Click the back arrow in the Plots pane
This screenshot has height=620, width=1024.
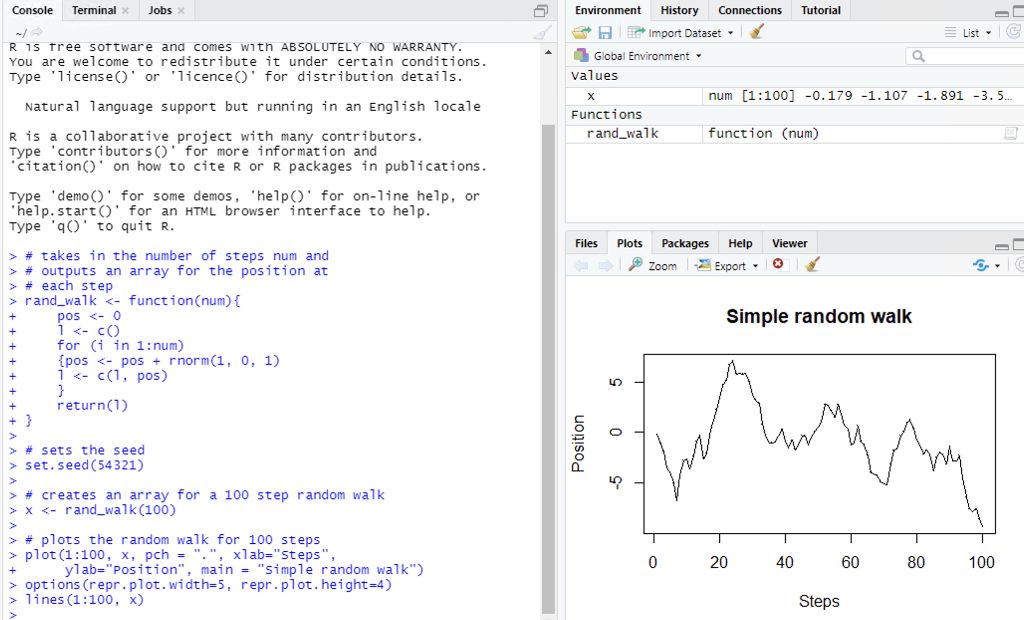579,265
